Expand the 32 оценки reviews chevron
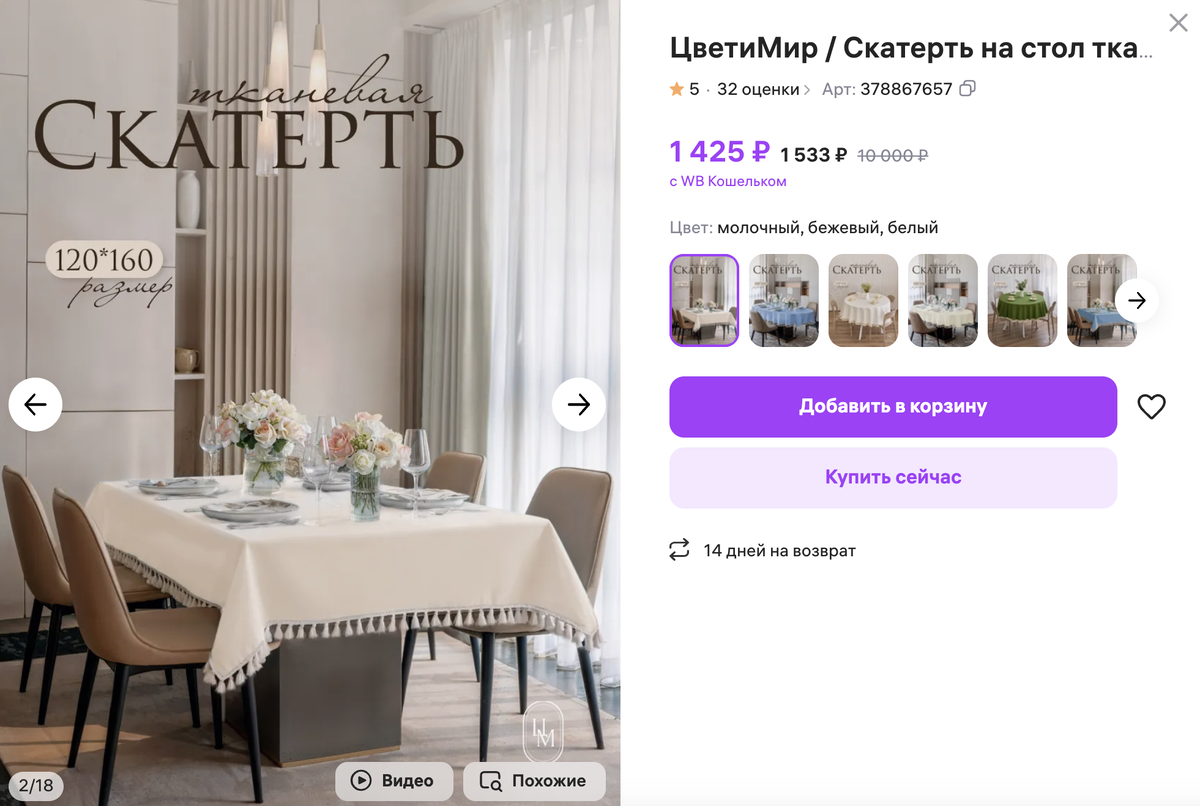The image size is (1200, 806). tap(807, 90)
